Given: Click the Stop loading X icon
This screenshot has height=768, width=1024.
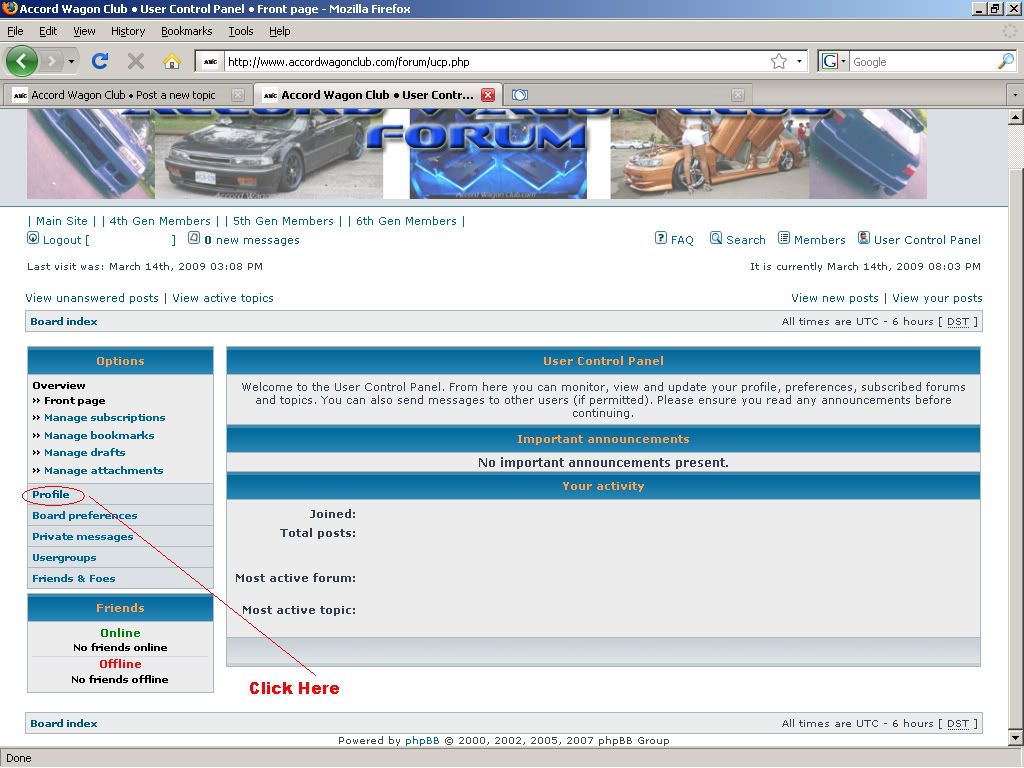Looking at the screenshot, I should pyautogui.click(x=136, y=61).
